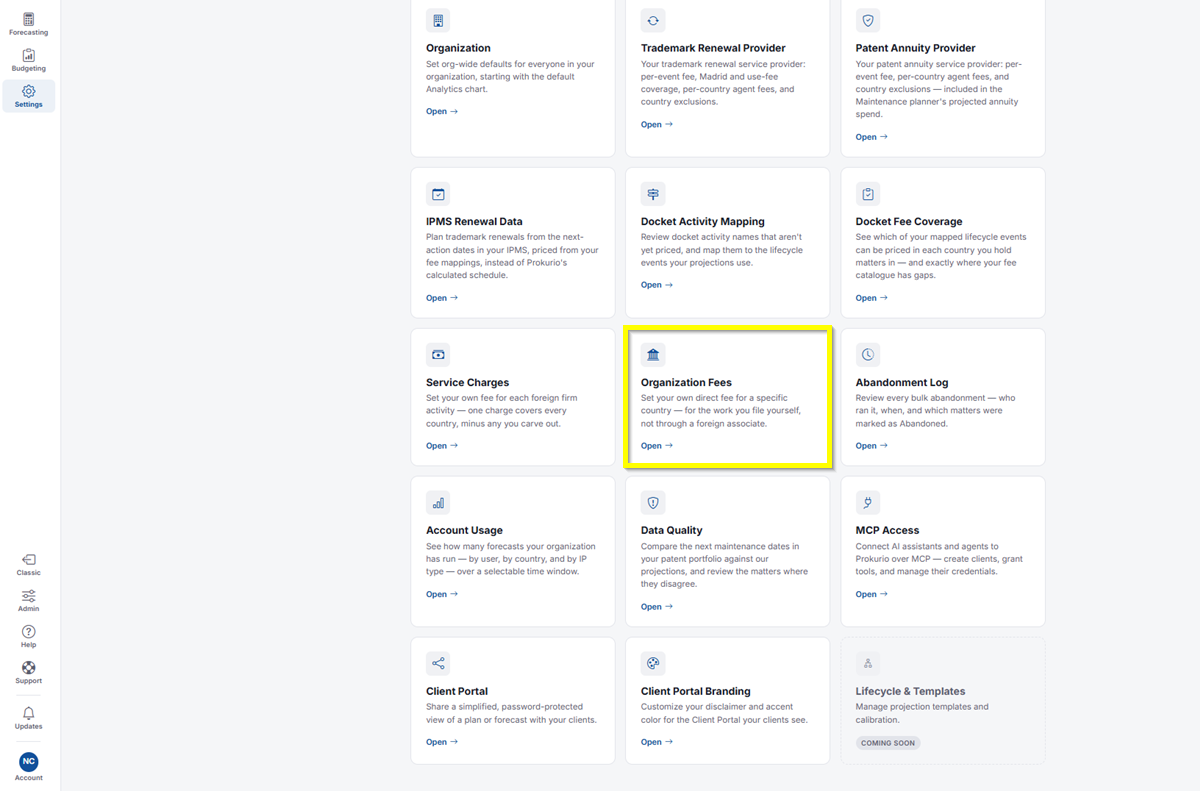1200x791 pixels.
Task: Open link under Docket Activity Mapping
Action: coord(657,285)
